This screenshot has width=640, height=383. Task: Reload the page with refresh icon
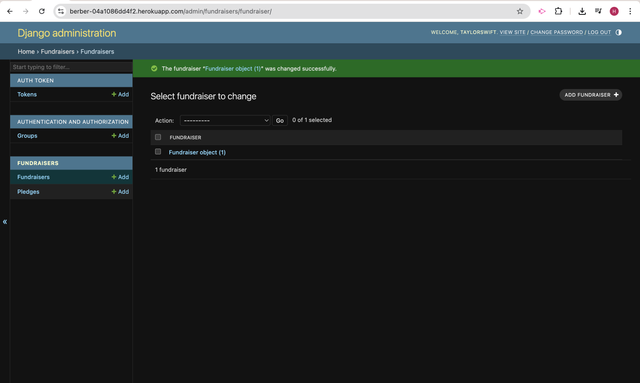42,11
